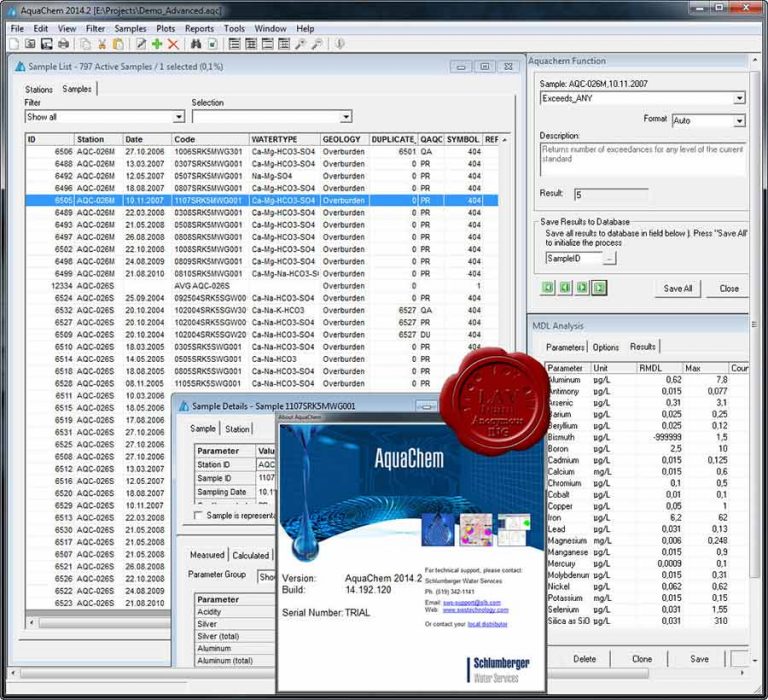Open the Edit menu

(41, 28)
